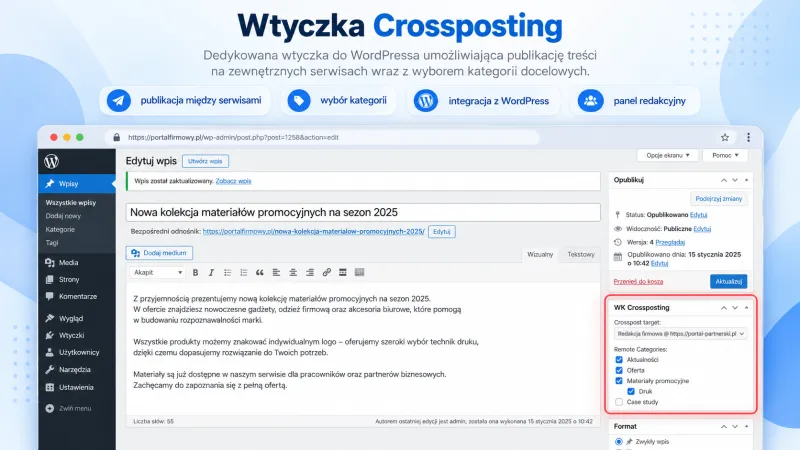Open Komentarze in sidebar
Image resolution: width=800 pixels, height=450 pixels.
(x=77, y=296)
